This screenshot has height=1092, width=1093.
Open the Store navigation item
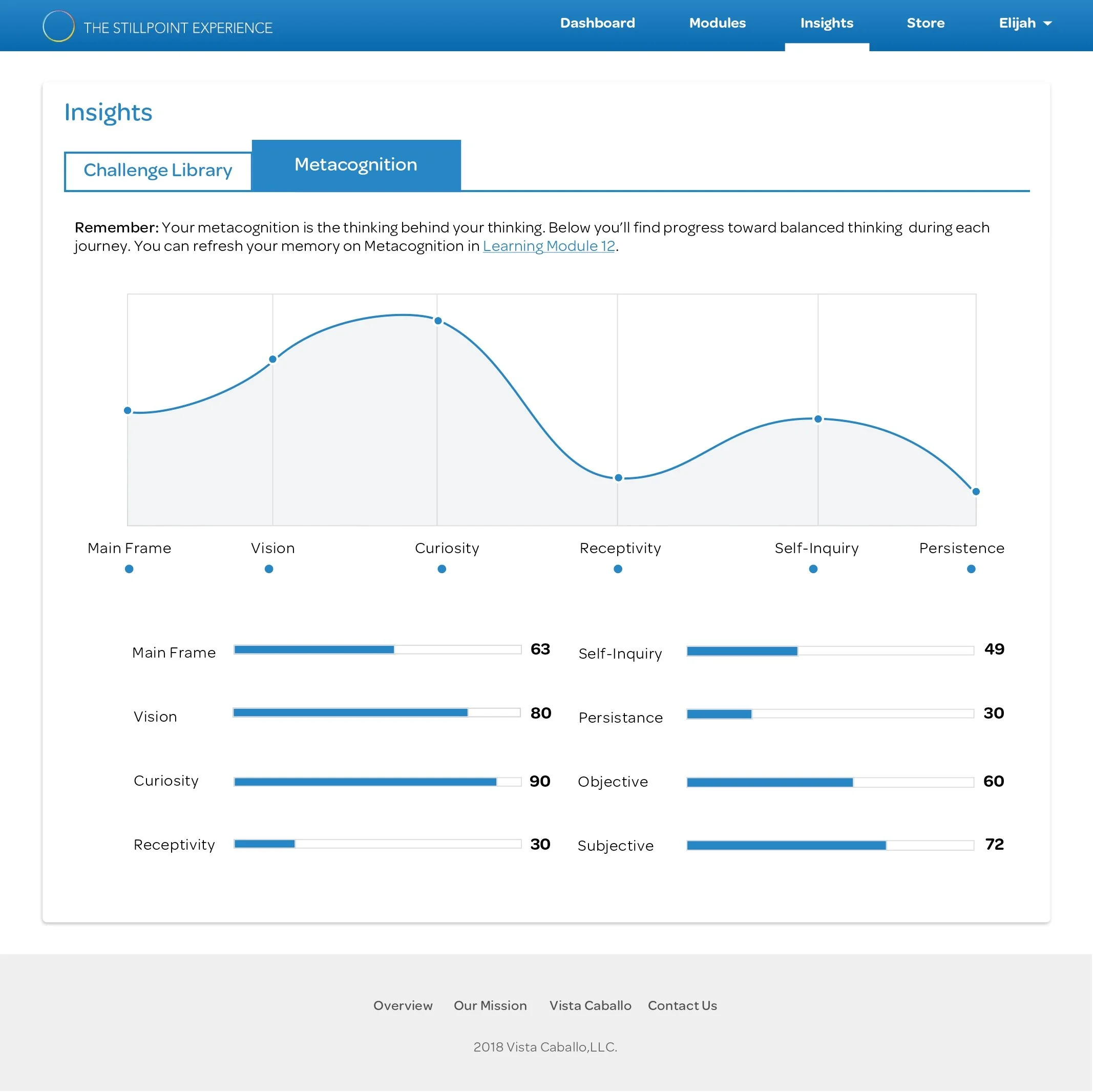[x=926, y=23]
